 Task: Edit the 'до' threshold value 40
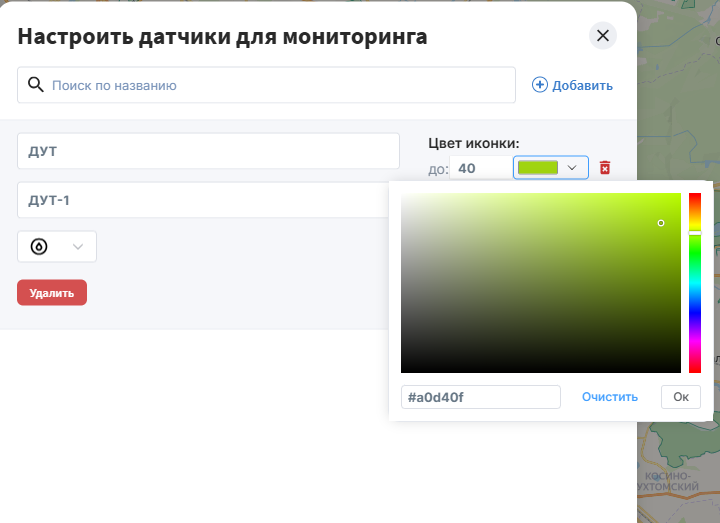pyautogui.click(x=481, y=168)
